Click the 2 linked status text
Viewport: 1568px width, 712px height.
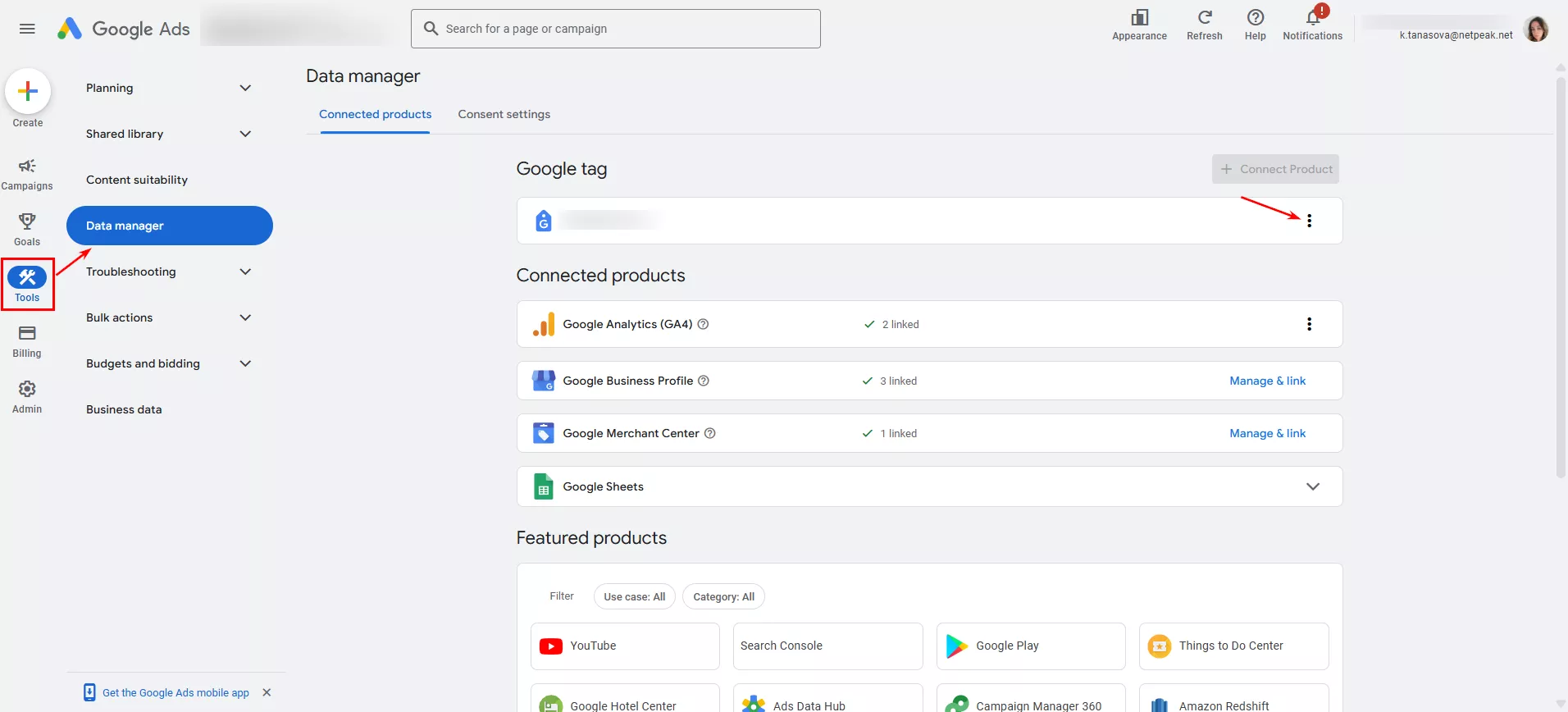click(900, 324)
